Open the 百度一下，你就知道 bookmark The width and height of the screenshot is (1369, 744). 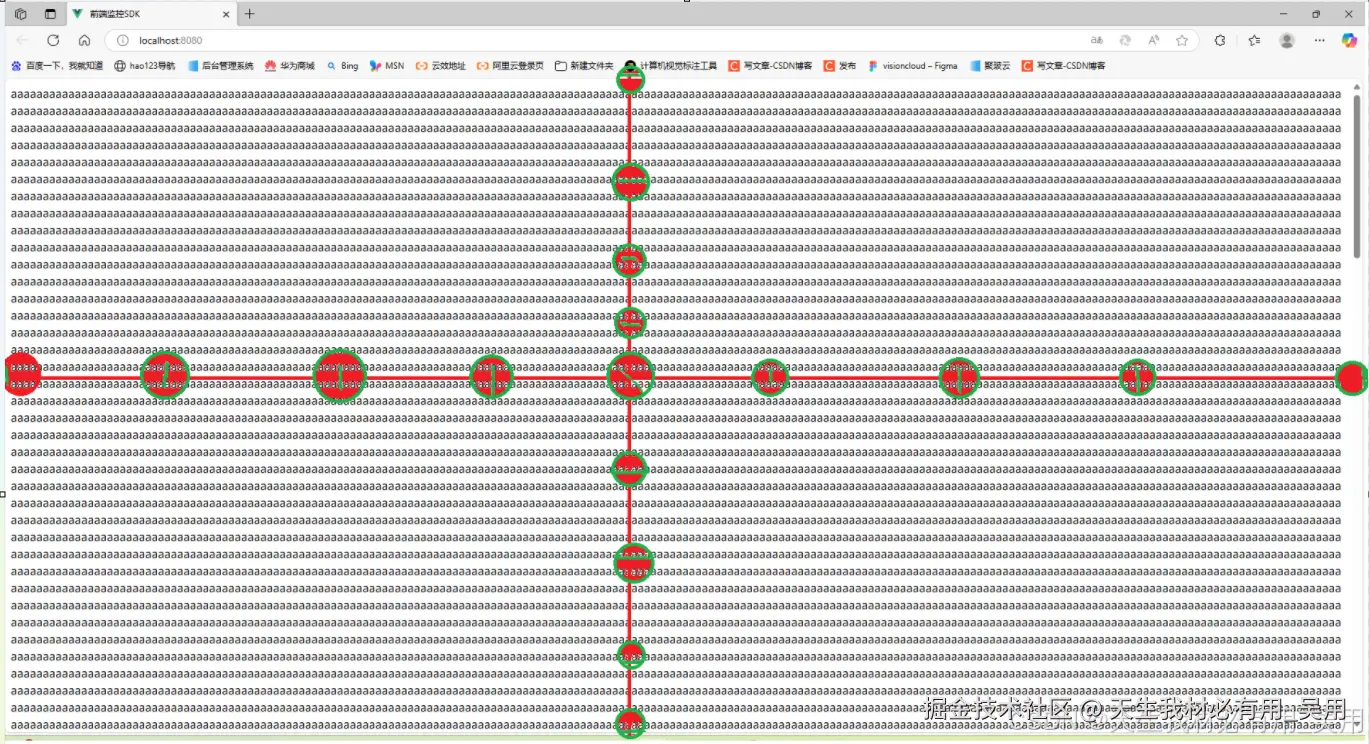[x=57, y=66]
